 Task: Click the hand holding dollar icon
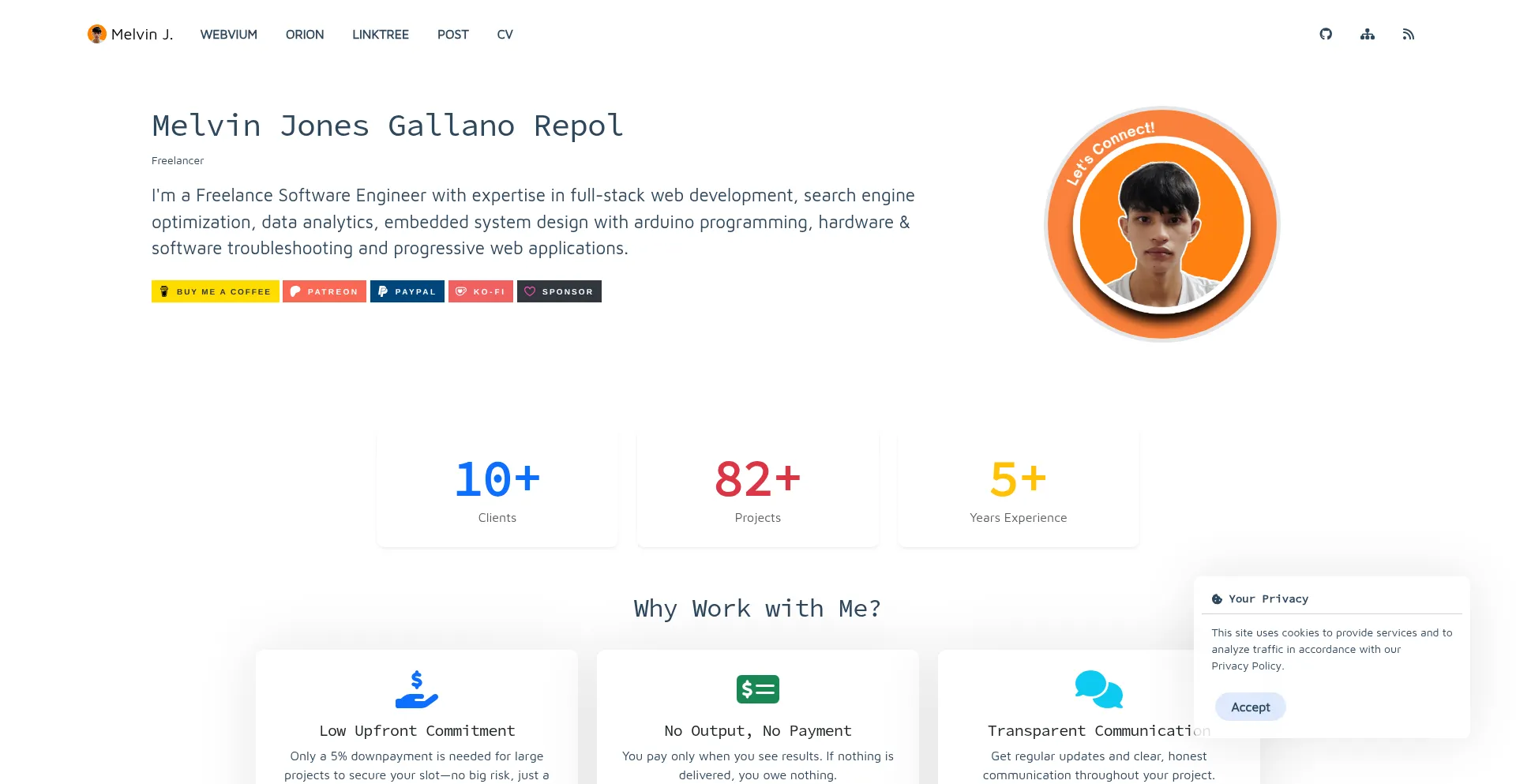tap(416, 689)
